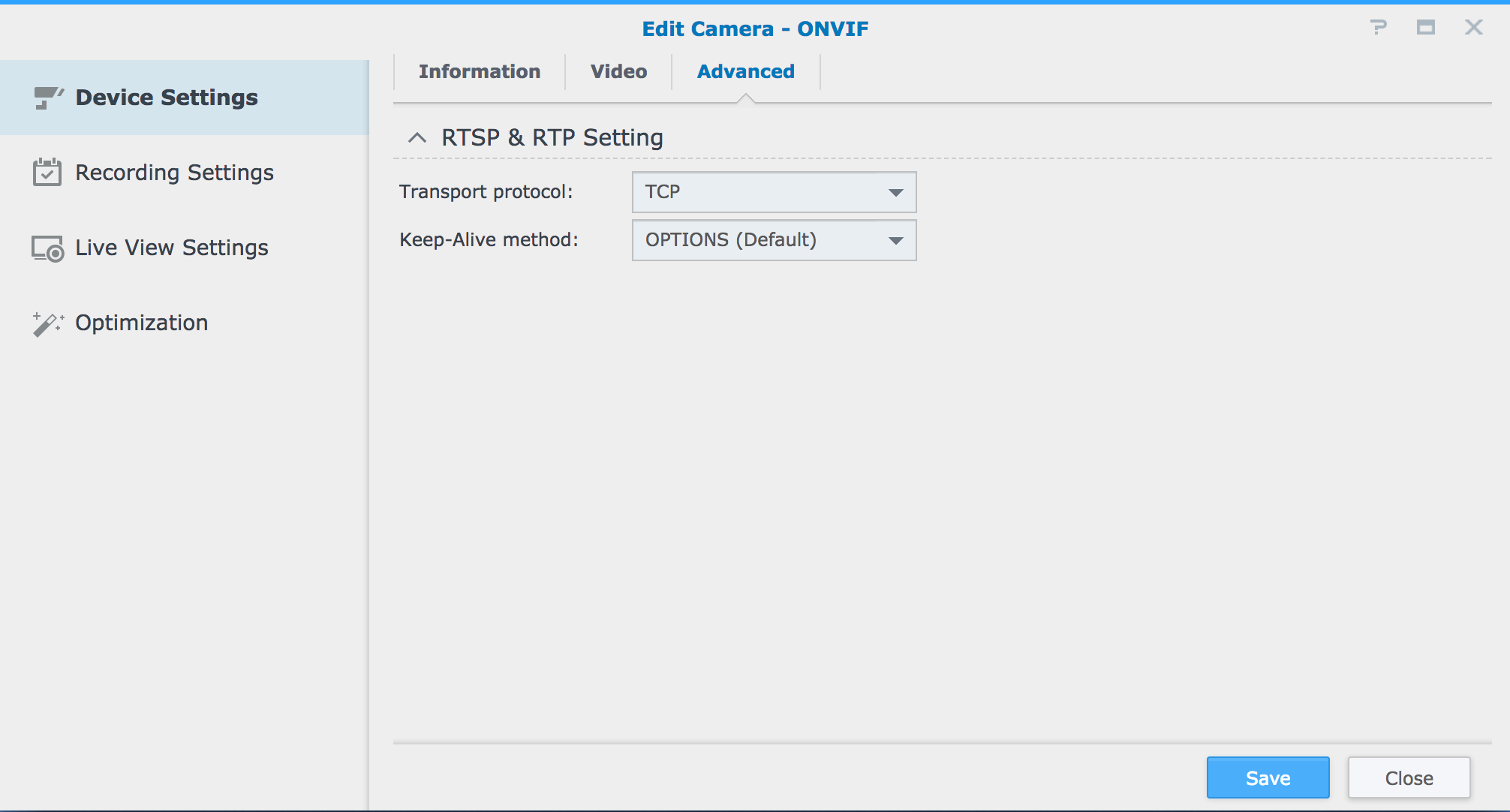This screenshot has height=812, width=1510.
Task: Click the Live View Settings monitor icon
Action: click(47, 248)
